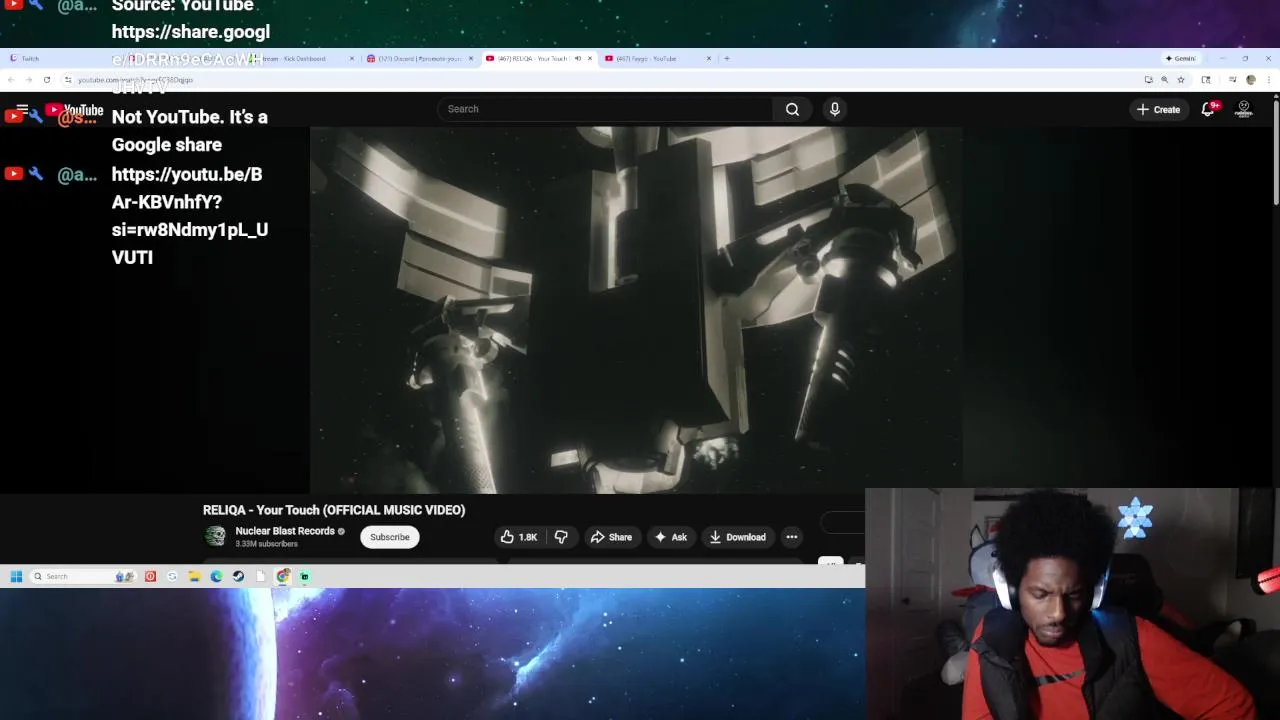The image size is (1280, 720).
Task: Close the RELIQA Your Touch tab
Action: [590, 58]
